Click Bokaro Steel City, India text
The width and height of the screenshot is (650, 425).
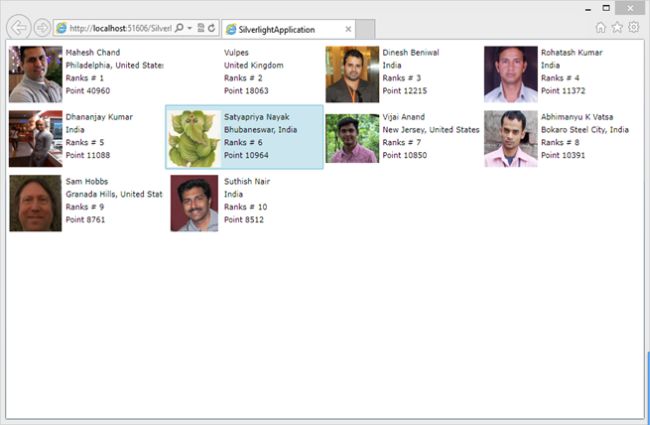pyautogui.click(x=585, y=130)
